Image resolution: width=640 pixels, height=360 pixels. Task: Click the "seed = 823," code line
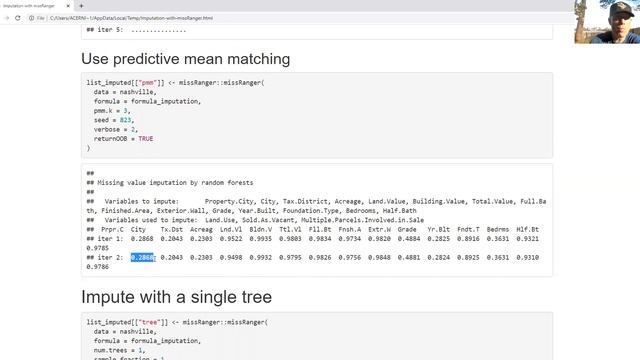(x=114, y=120)
